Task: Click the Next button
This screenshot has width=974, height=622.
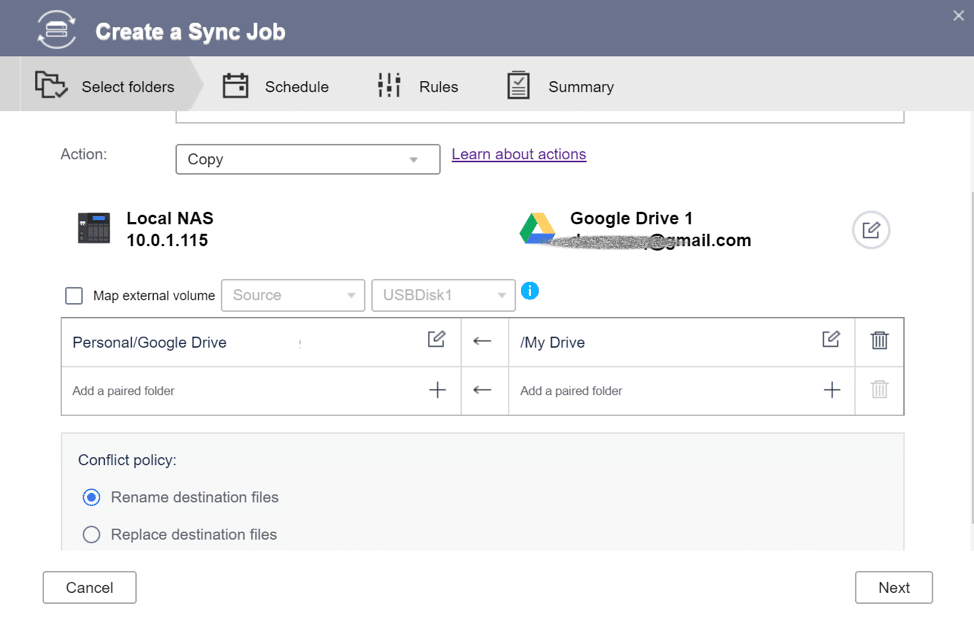Action: [x=893, y=587]
